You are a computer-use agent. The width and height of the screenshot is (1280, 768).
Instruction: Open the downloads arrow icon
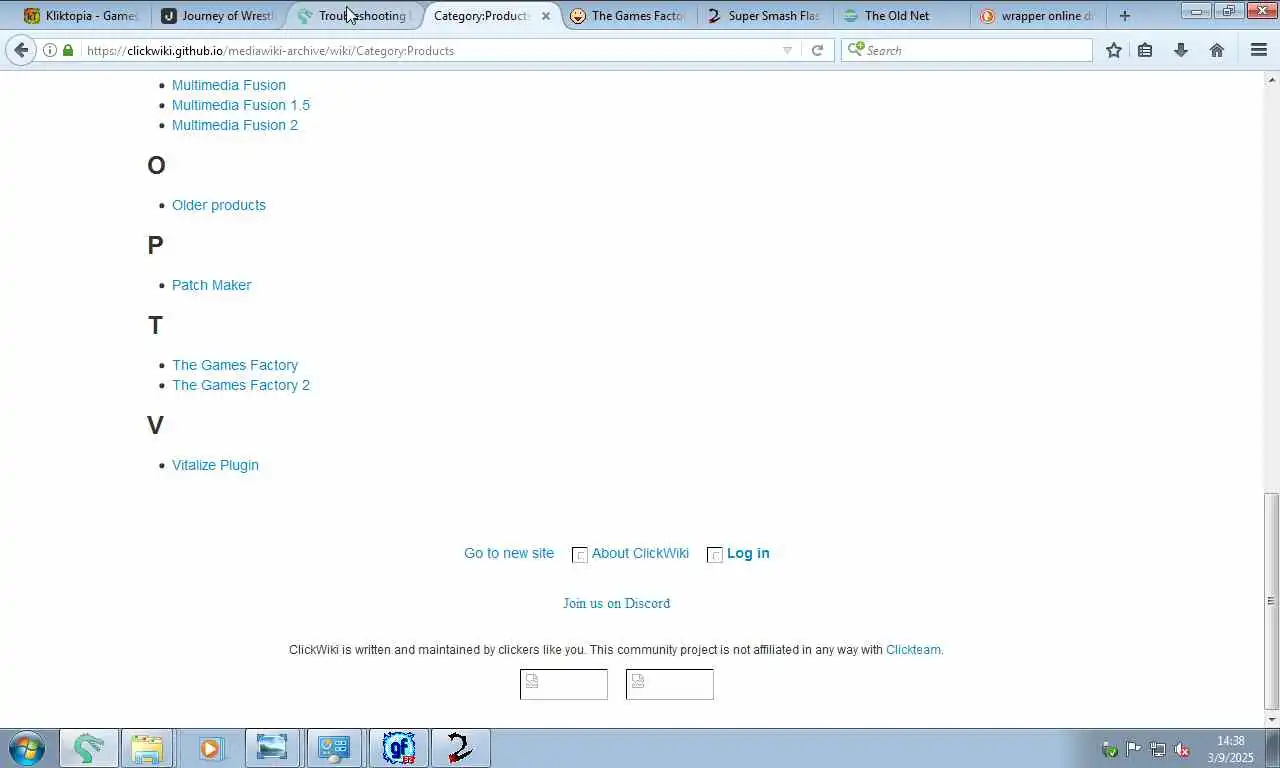coord(1180,50)
